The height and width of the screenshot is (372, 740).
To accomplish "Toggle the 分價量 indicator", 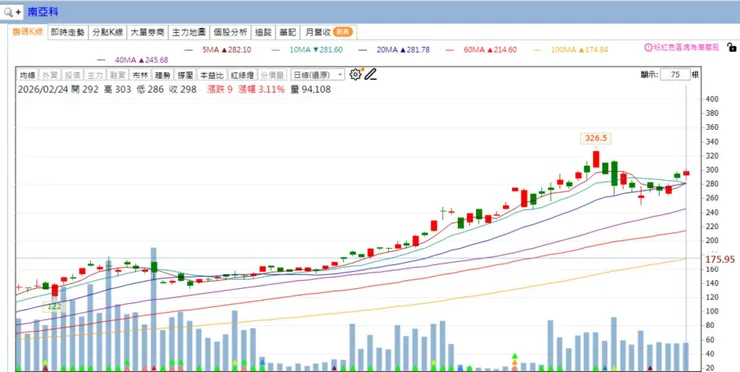I will click(272, 75).
